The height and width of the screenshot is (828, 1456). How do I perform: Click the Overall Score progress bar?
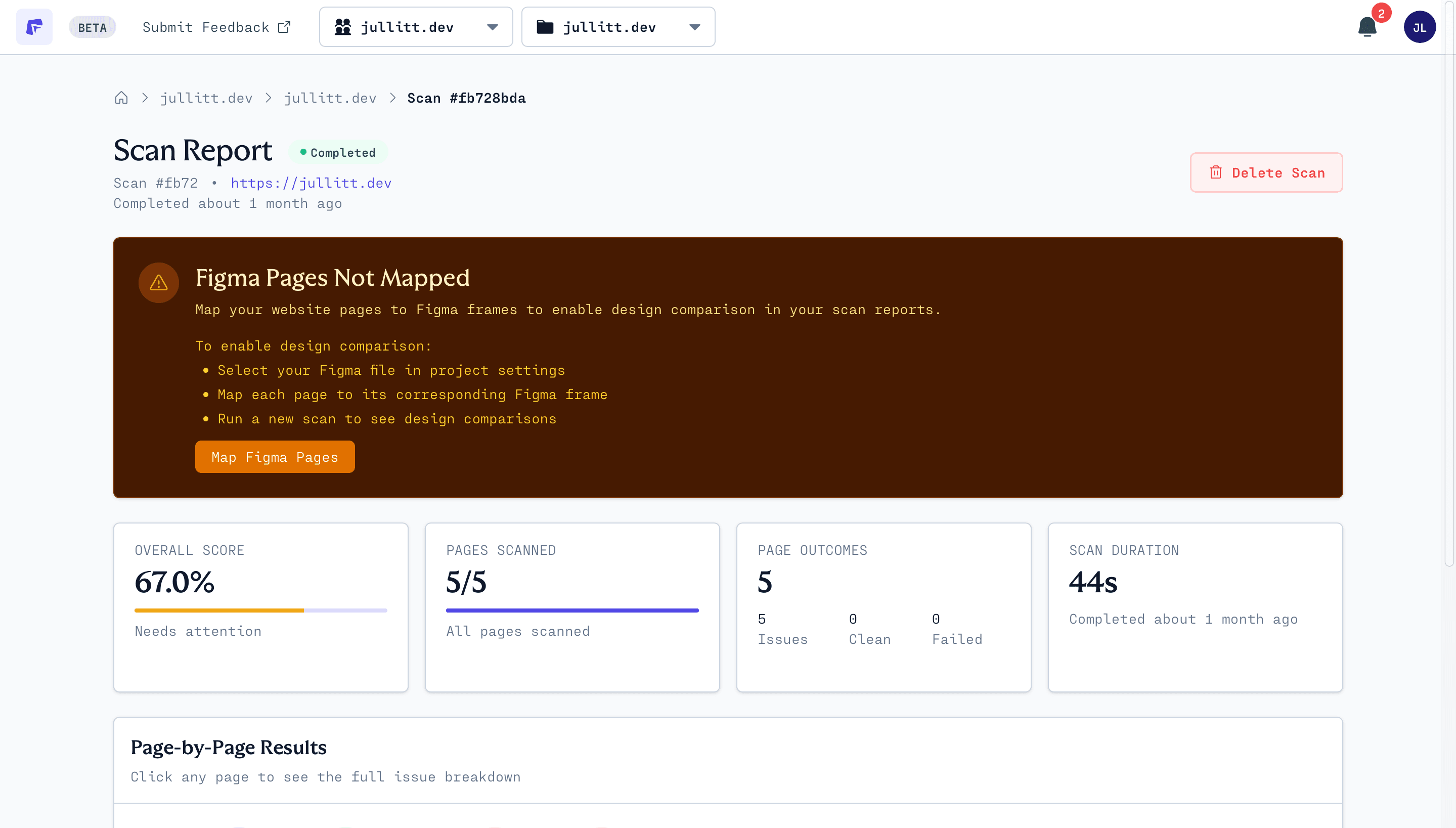[260, 610]
